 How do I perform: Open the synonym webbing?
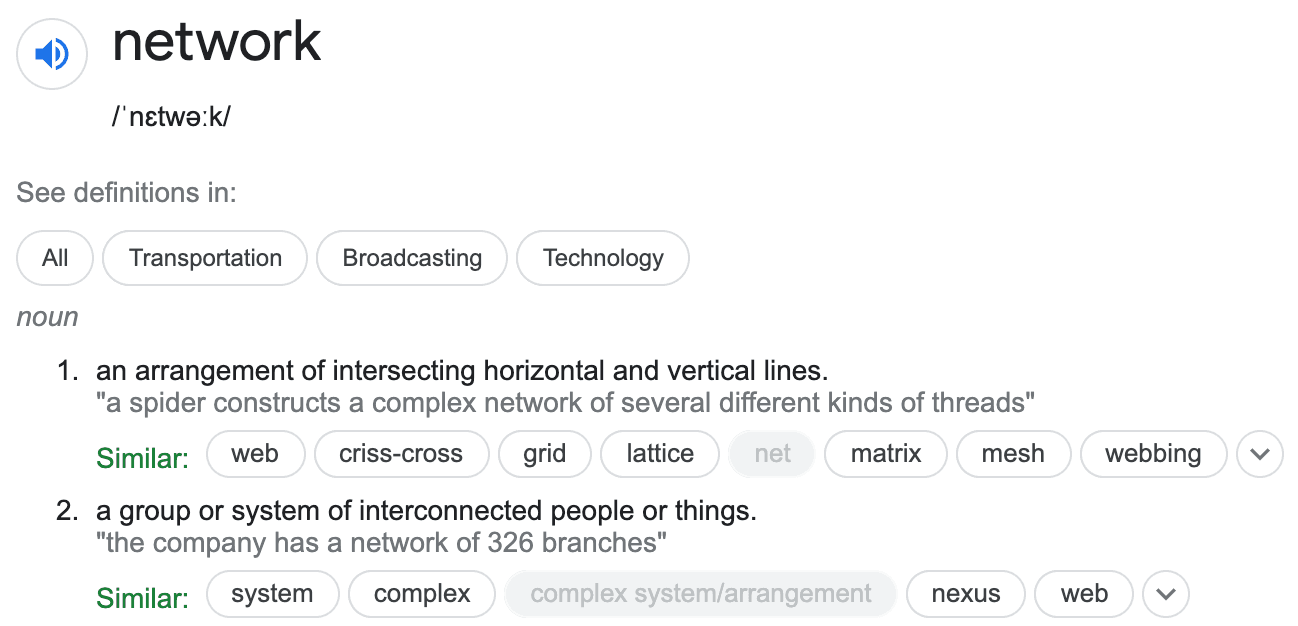pyautogui.click(x=1153, y=454)
